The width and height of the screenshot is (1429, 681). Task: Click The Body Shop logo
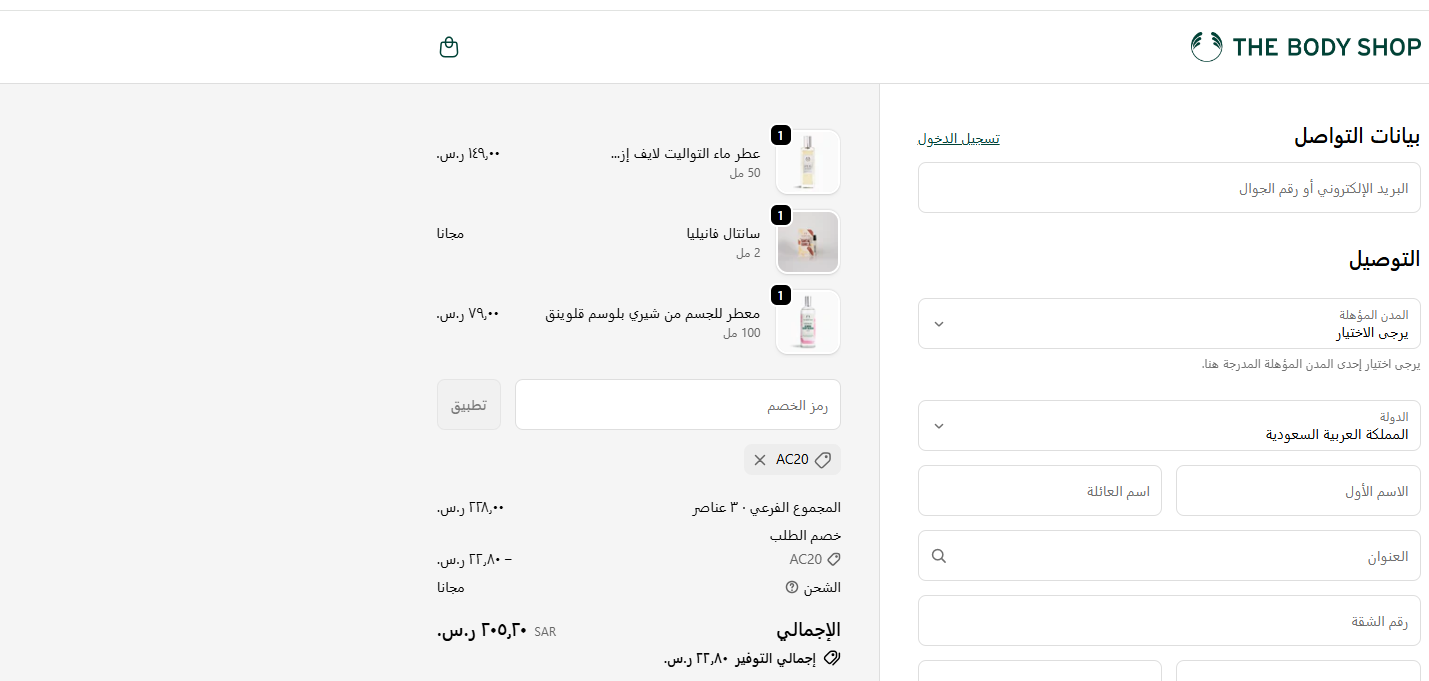pos(1306,46)
